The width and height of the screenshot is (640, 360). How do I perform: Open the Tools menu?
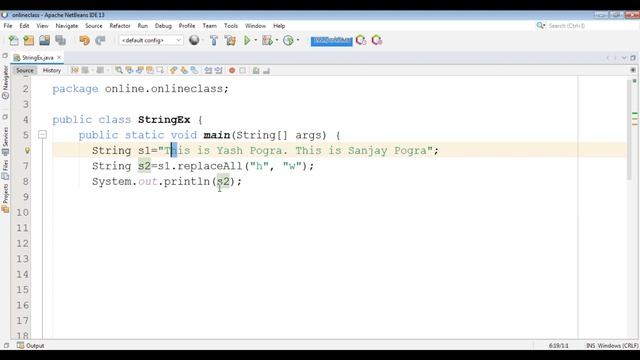[231, 26]
